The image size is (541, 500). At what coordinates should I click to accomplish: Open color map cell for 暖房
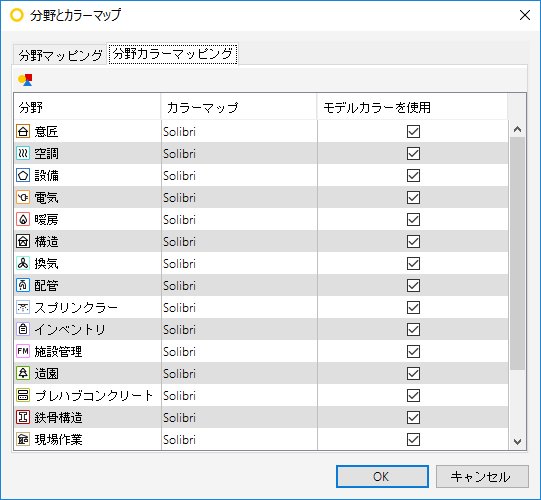point(239,219)
